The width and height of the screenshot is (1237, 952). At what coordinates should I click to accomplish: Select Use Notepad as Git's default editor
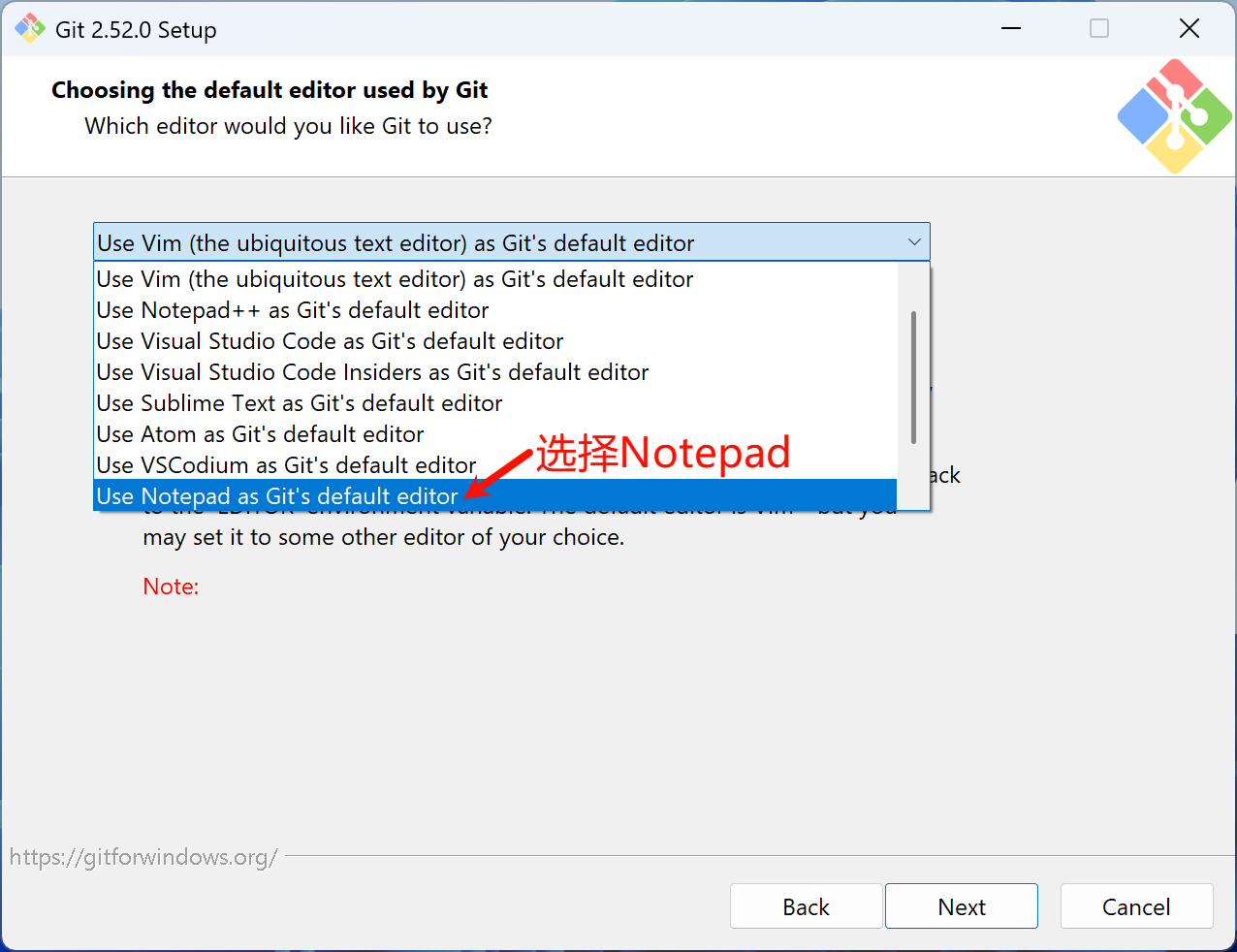(277, 496)
